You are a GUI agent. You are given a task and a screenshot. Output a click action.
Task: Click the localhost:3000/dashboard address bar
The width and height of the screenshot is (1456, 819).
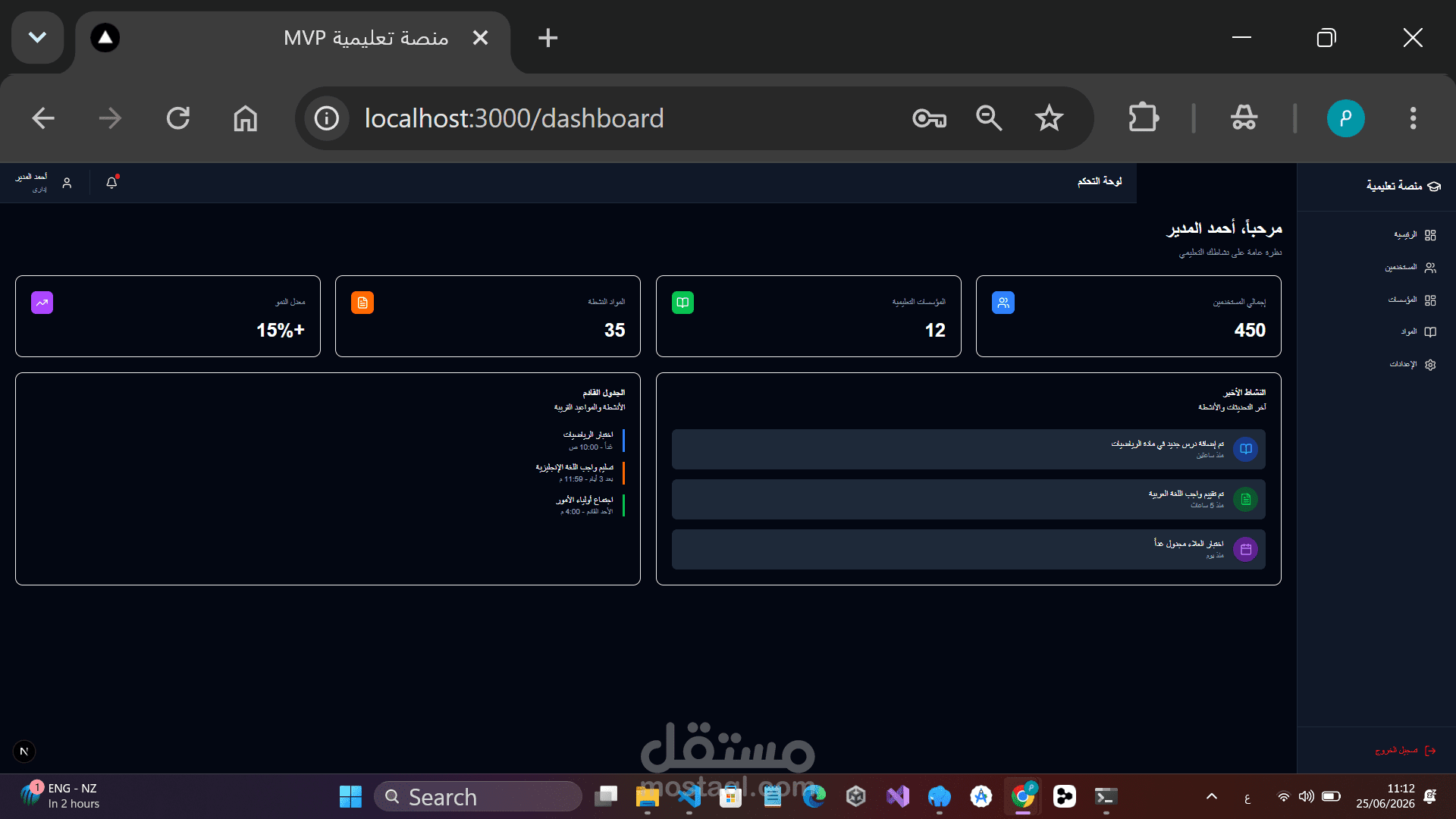(x=514, y=118)
